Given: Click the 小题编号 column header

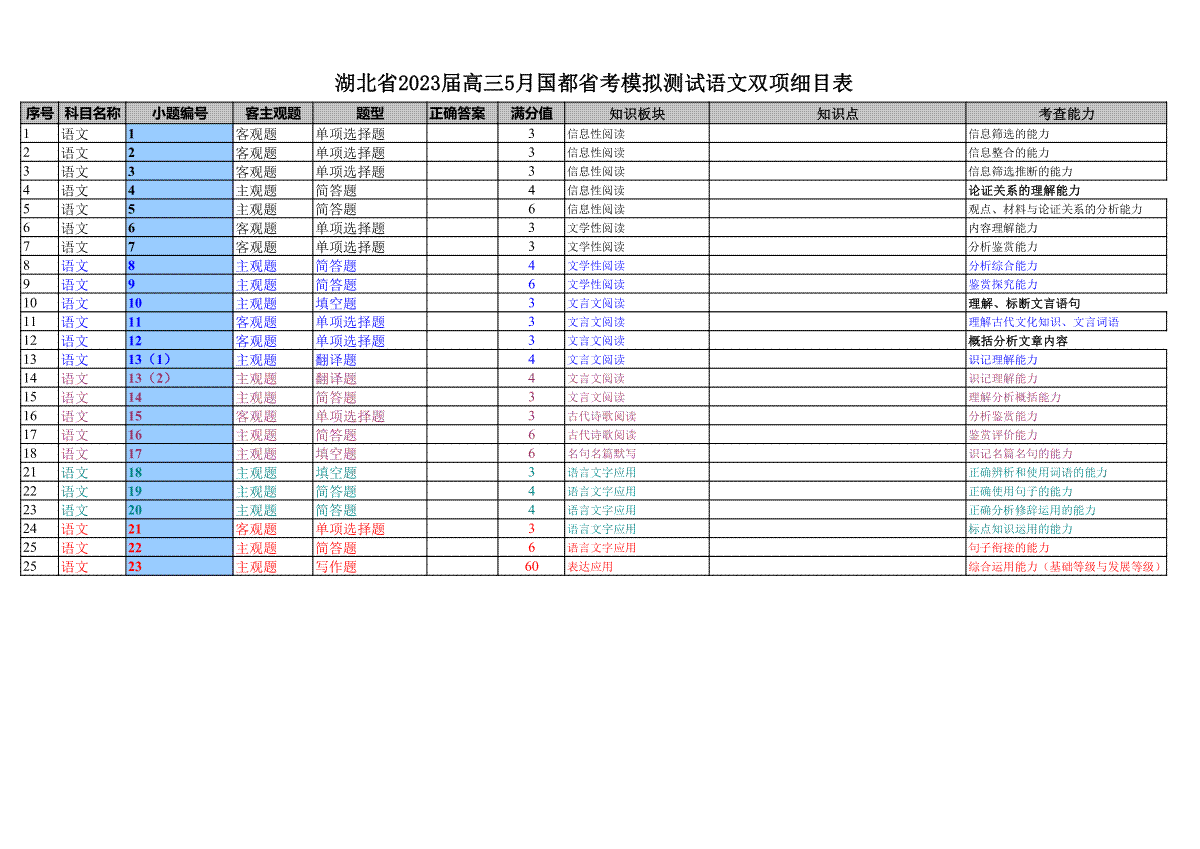Looking at the screenshot, I should coord(180,113).
